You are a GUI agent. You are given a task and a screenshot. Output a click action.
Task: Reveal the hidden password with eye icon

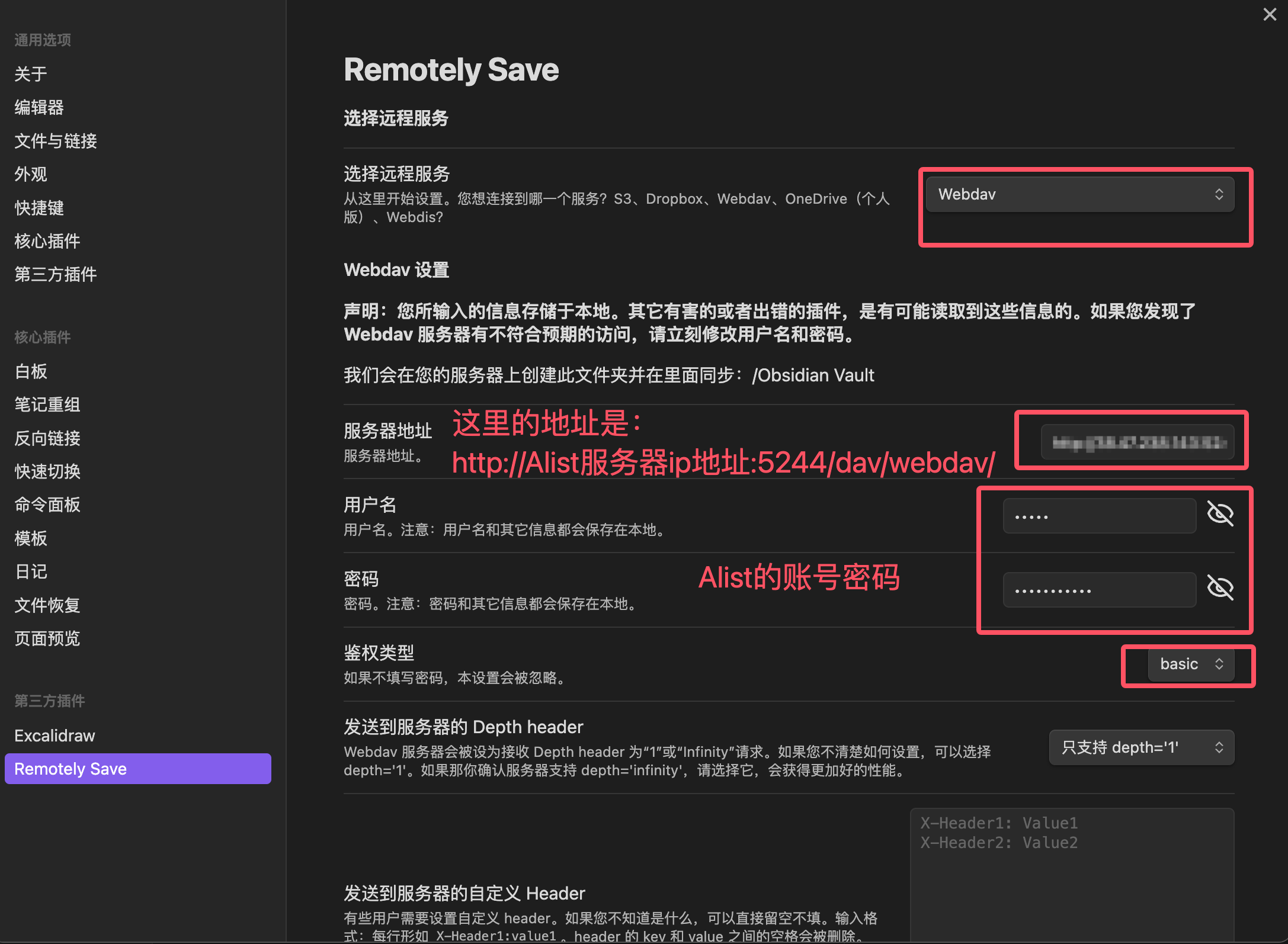[1220, 588]
